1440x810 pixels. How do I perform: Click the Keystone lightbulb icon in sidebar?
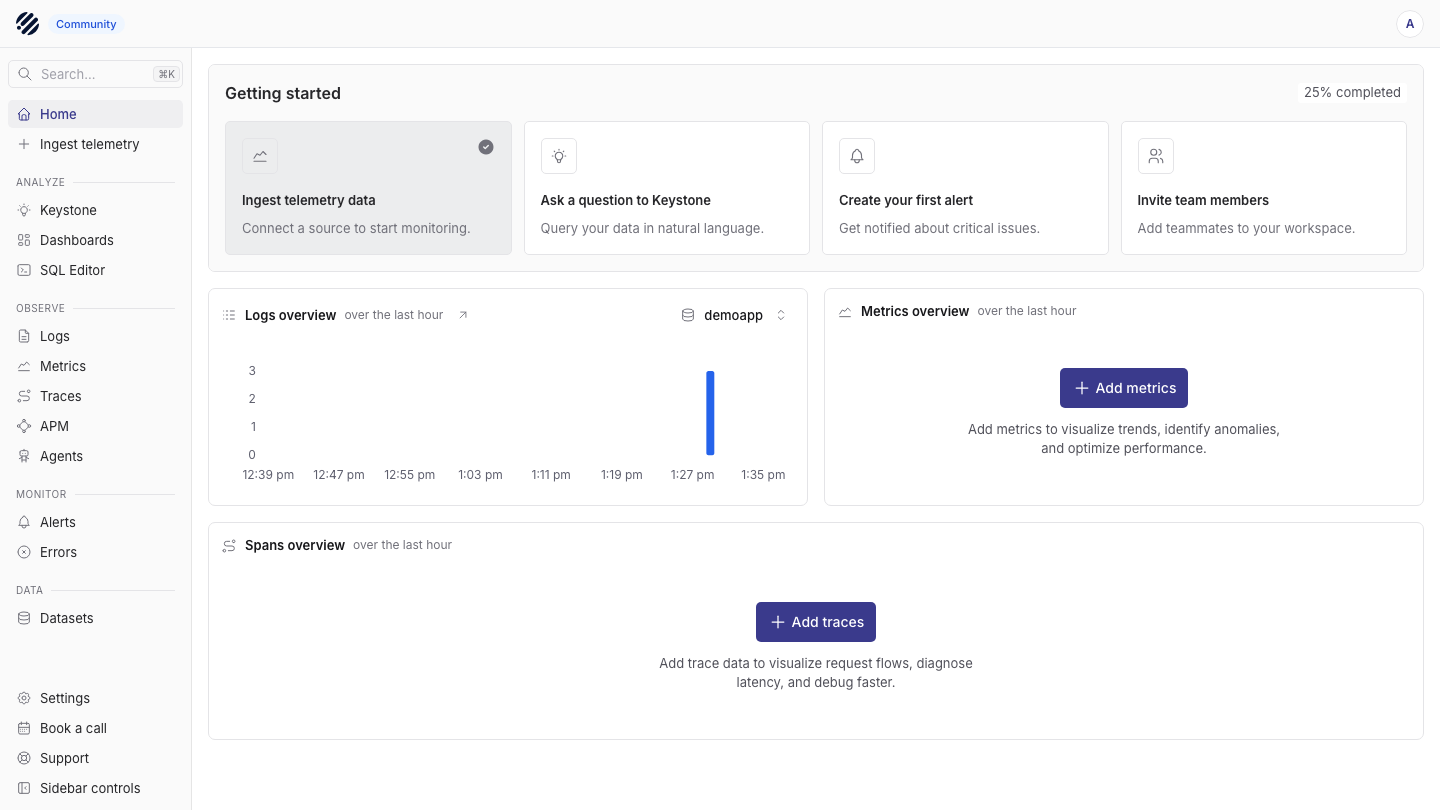(24, 210)
